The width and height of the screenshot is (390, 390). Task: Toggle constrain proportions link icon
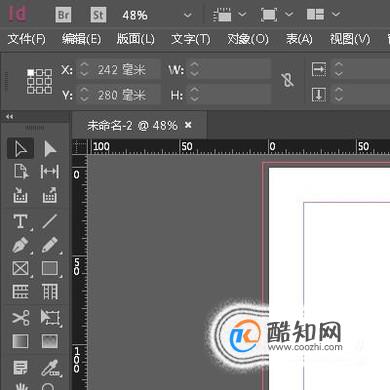tap(287, 80)
